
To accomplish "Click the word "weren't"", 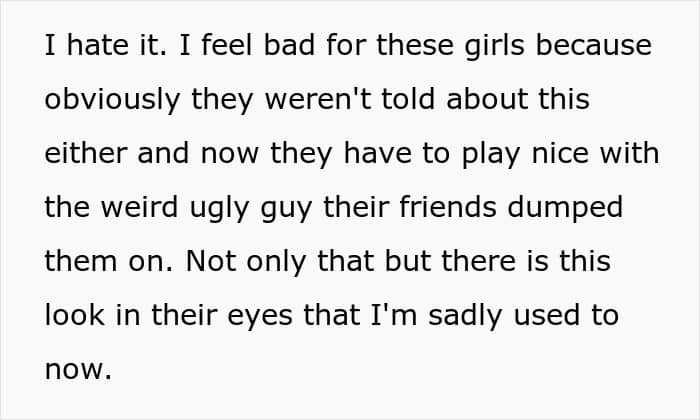I will pos(306,100).
